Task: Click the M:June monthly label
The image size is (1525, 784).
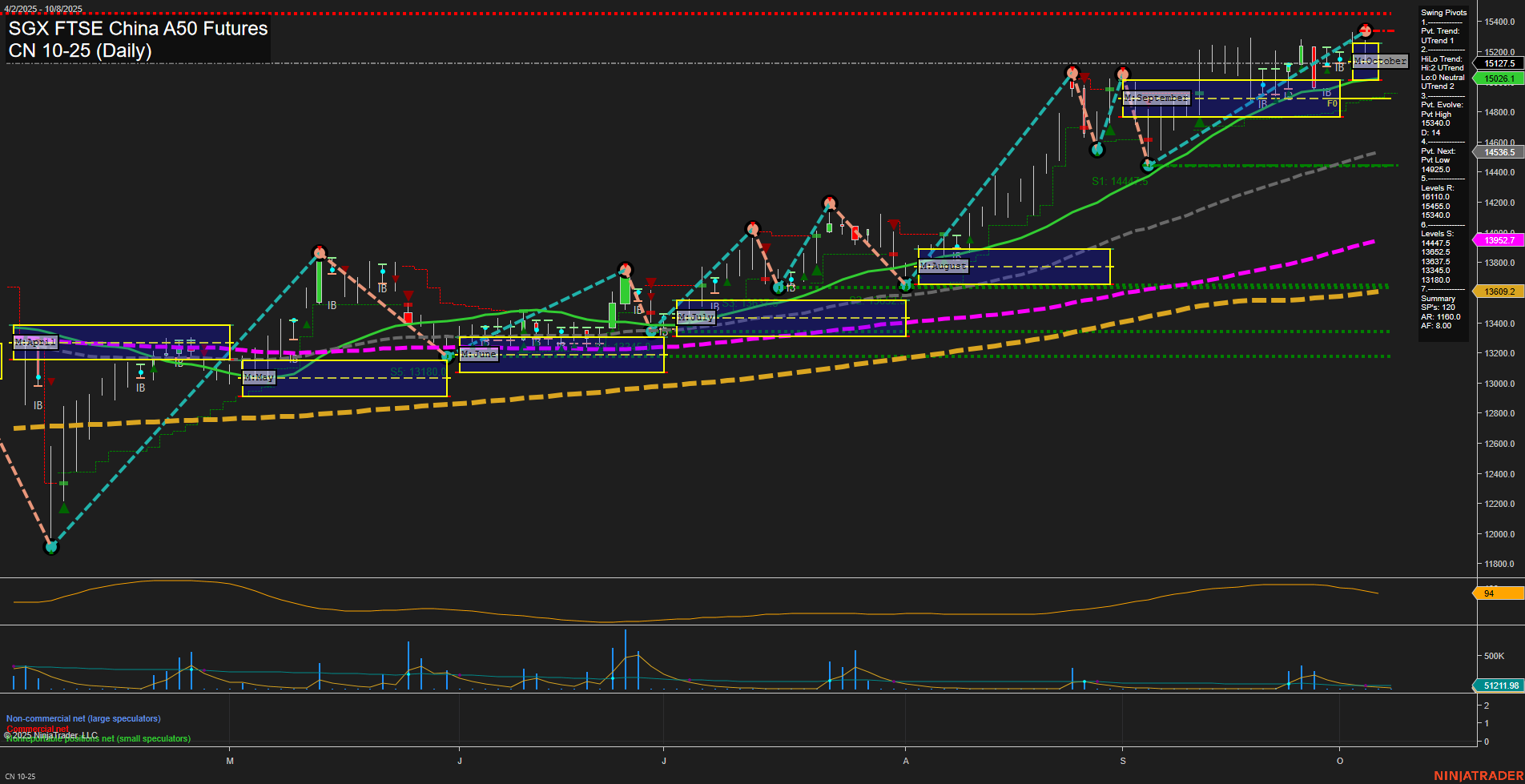Action: pyautogui.click(x=478, y=353)
